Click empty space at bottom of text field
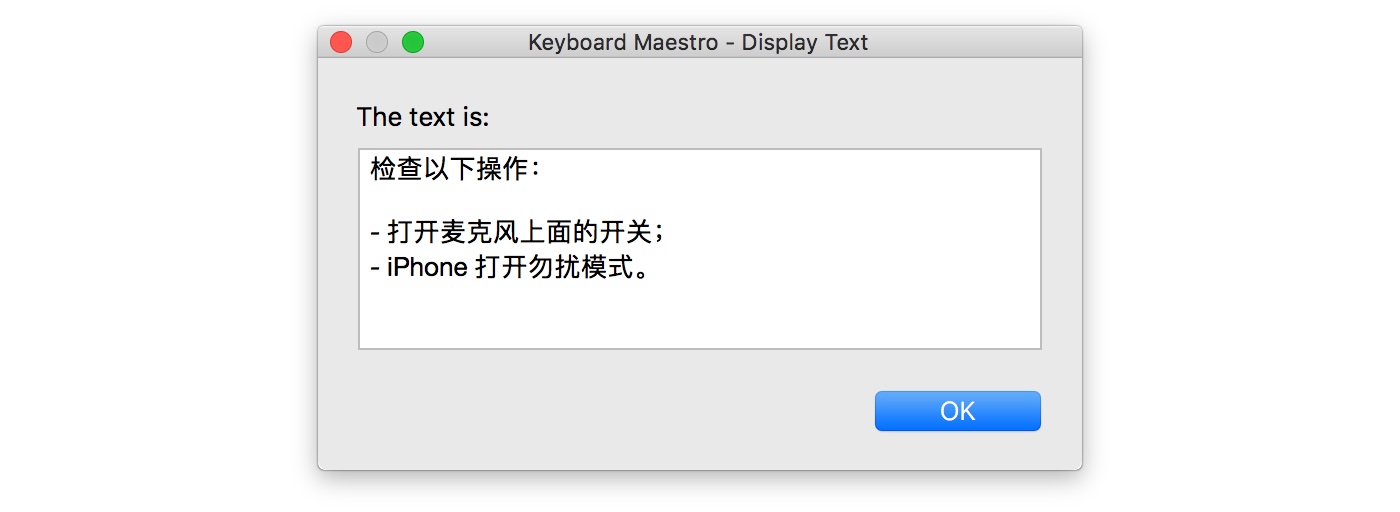The width and height of the screenshot is (1400, 512). 700,318
